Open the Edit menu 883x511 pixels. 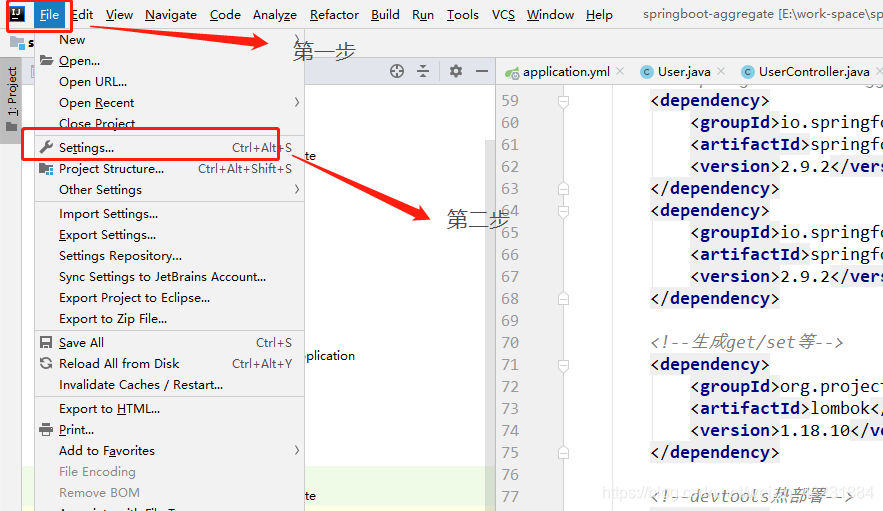[82, 15]
